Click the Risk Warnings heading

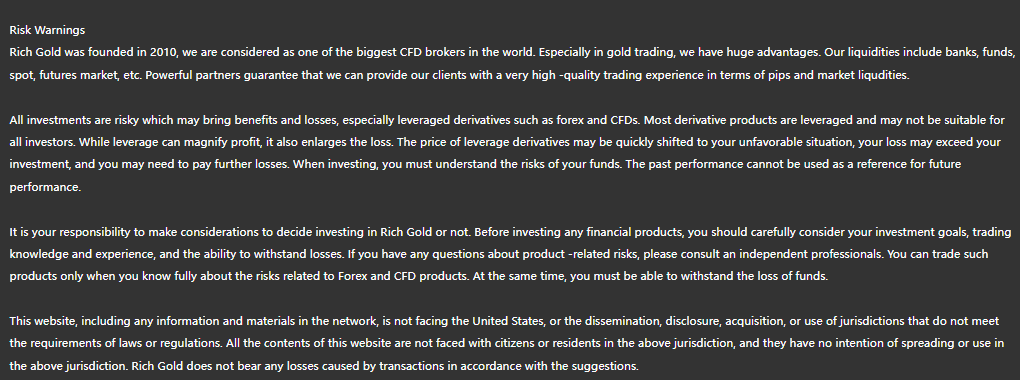pos(47,30)
